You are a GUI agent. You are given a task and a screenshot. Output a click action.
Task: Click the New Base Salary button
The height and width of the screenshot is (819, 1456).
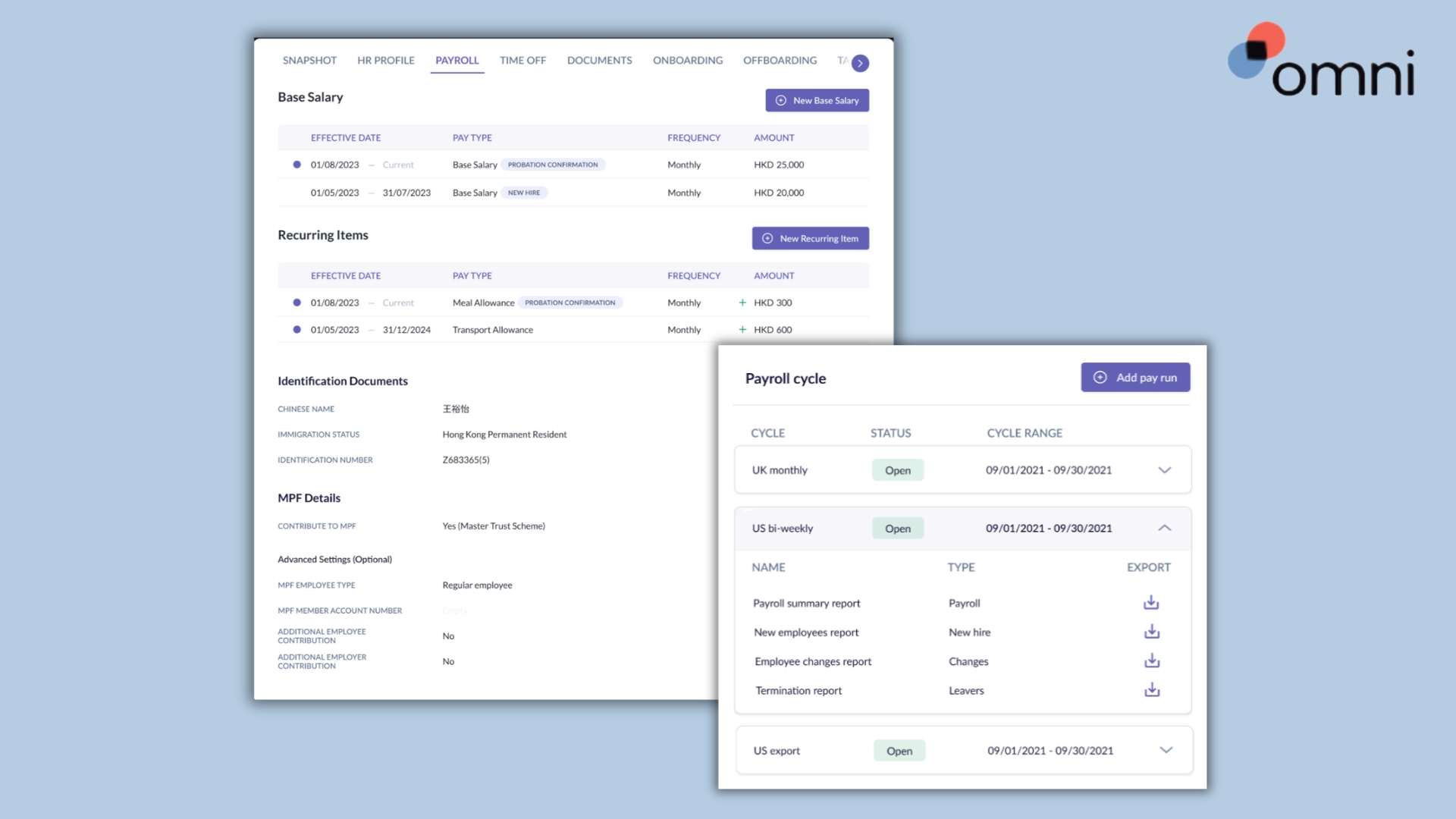click(x=817, y=100)
